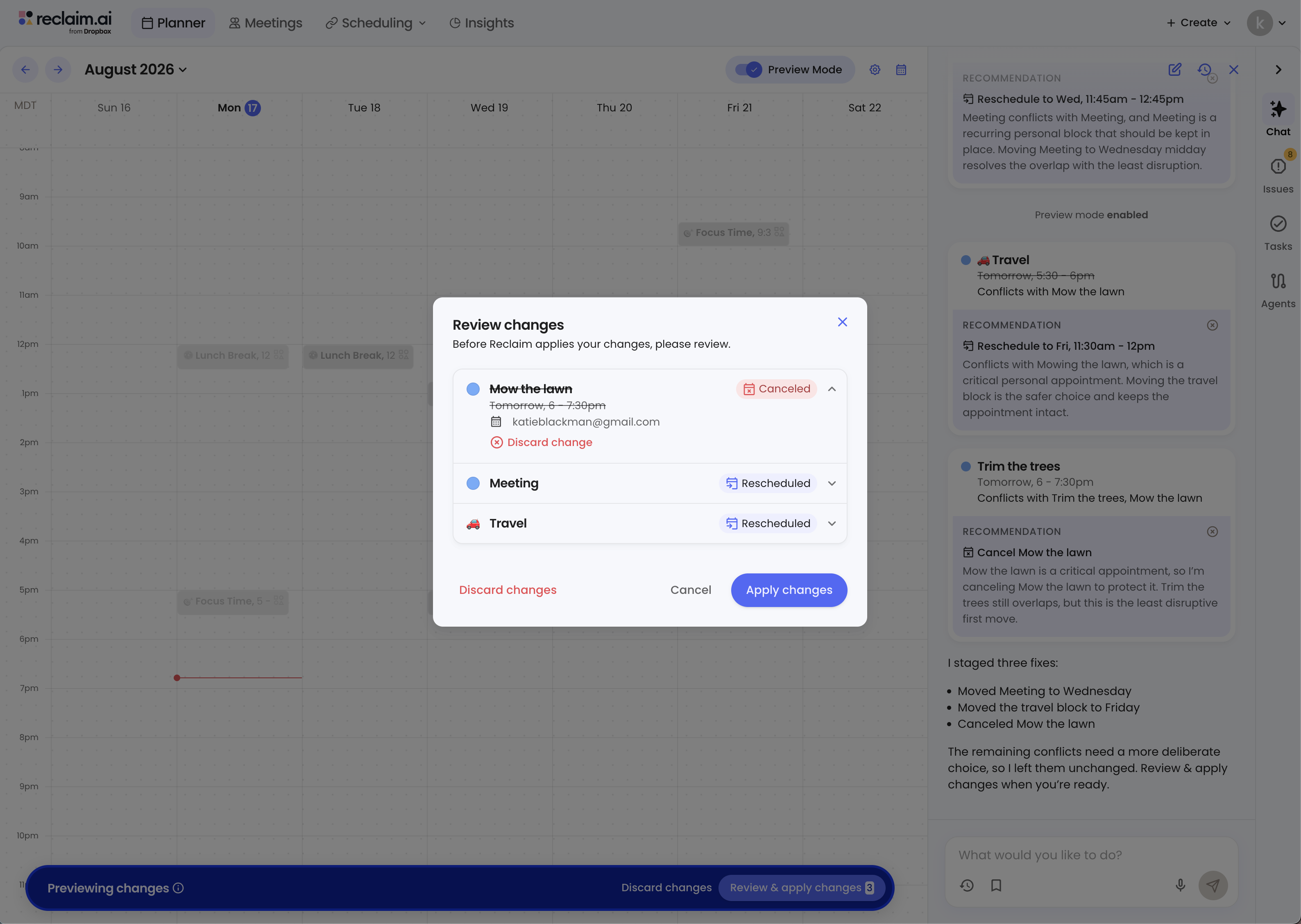This screenshot has height=924, width=1301.
Task: Click the Meeting Rescheduled badge
Action: (x=768, y=484)
